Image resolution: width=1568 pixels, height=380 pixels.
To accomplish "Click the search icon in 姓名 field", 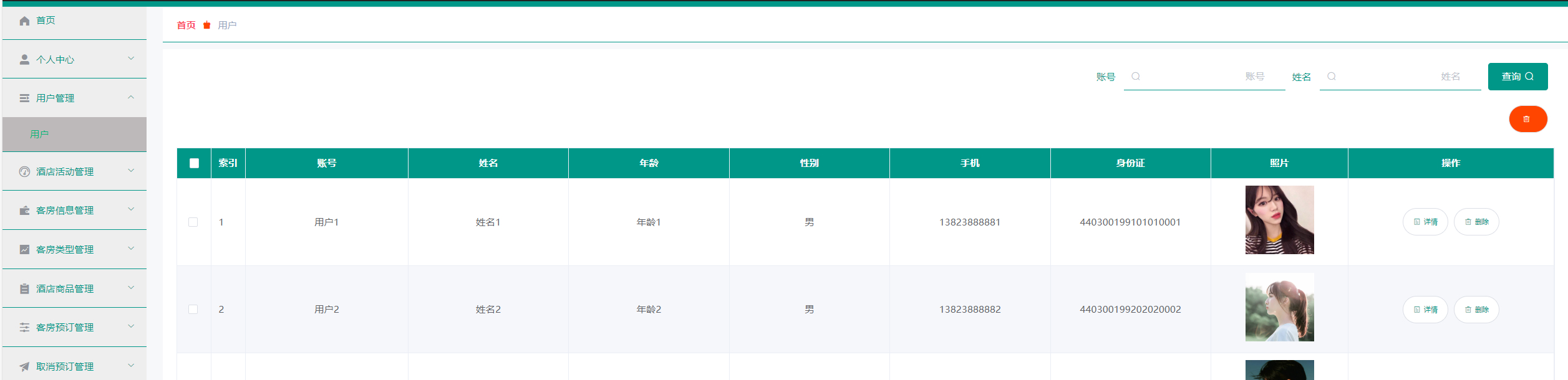I will pyautogui.click(x=1332, y=76).
